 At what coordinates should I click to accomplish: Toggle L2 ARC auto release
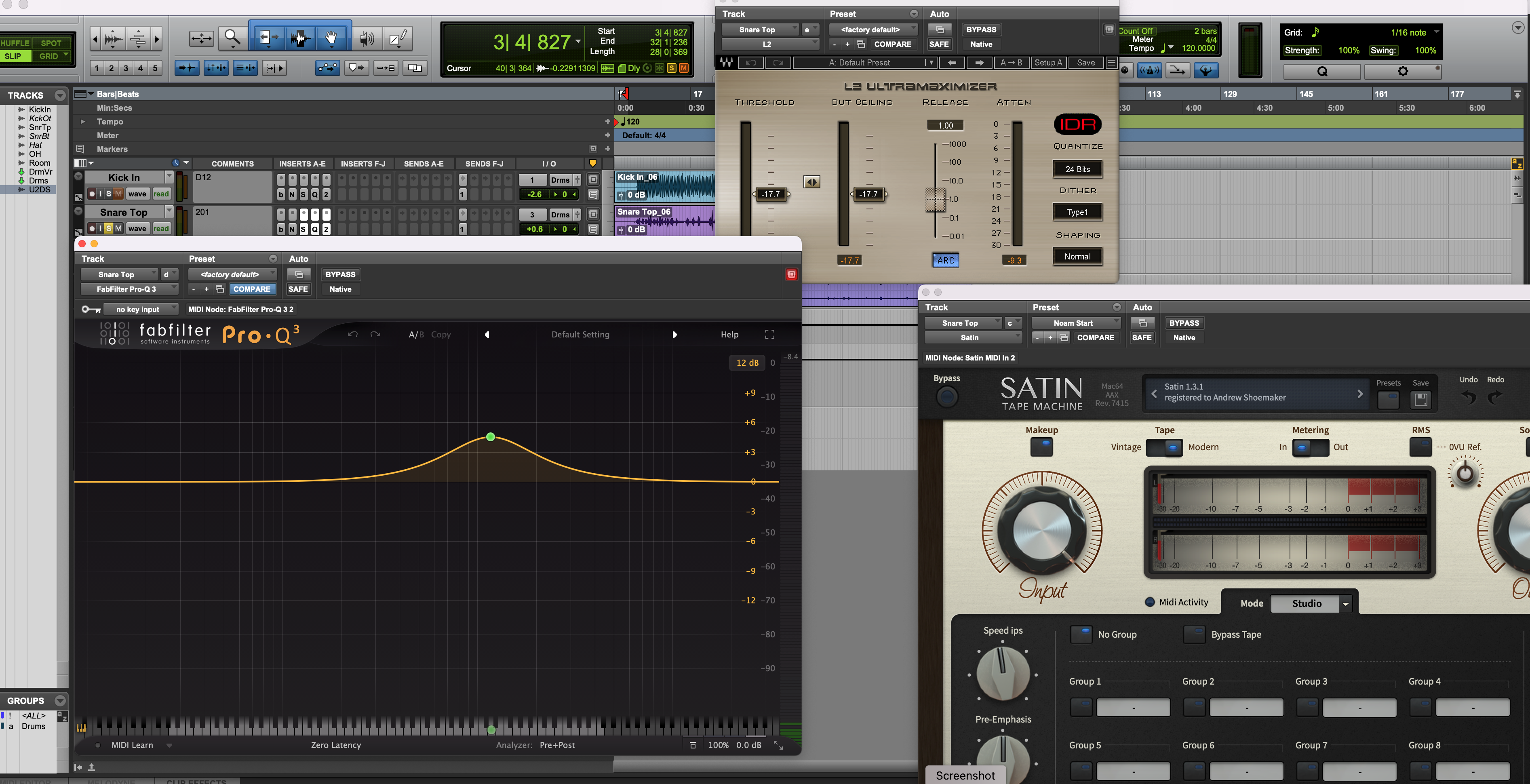(946, 260)
